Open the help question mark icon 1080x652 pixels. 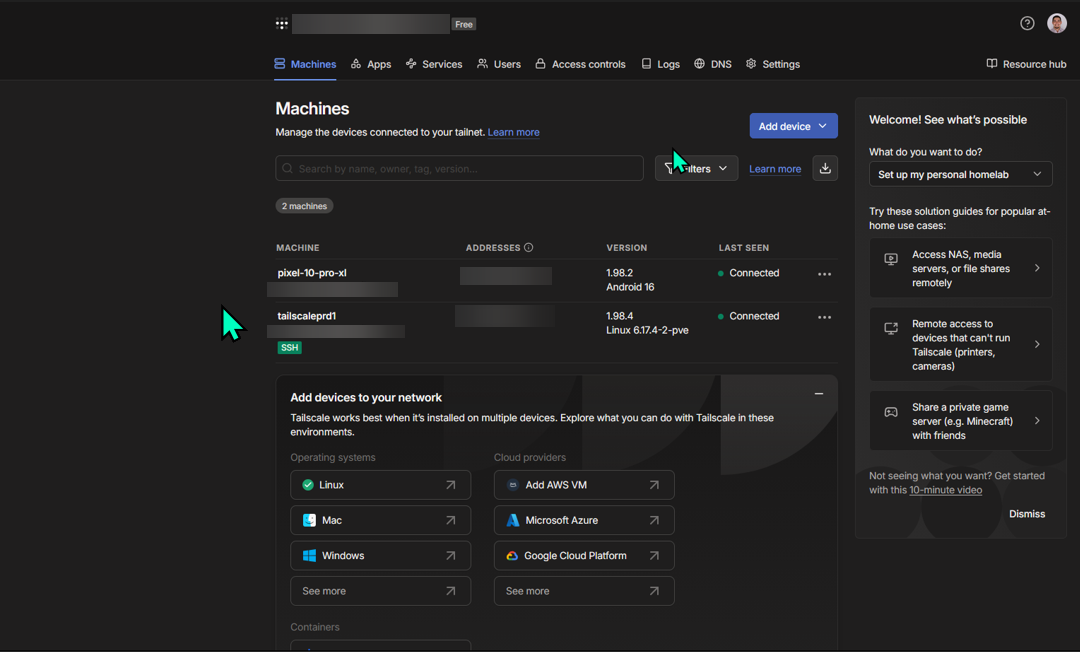click(x=1027, y=23)
